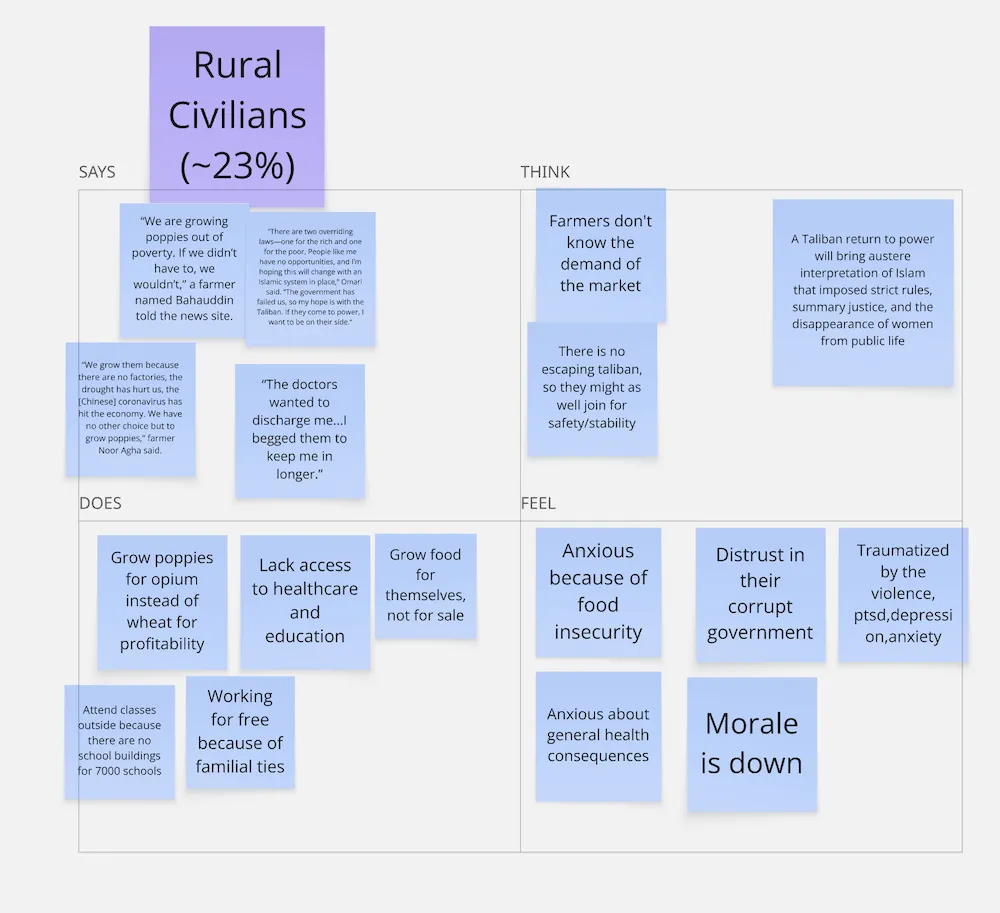This screenshot has width=1000, height=913.
Task: Select 'Anxious about general health consequences' note
Action: (598, 736)
